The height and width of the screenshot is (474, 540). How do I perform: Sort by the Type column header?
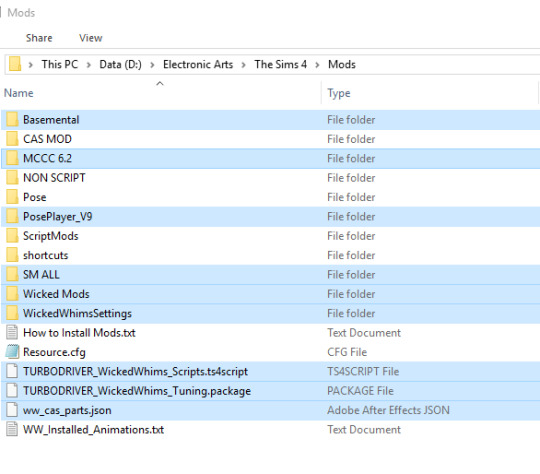tap(339, 93)
